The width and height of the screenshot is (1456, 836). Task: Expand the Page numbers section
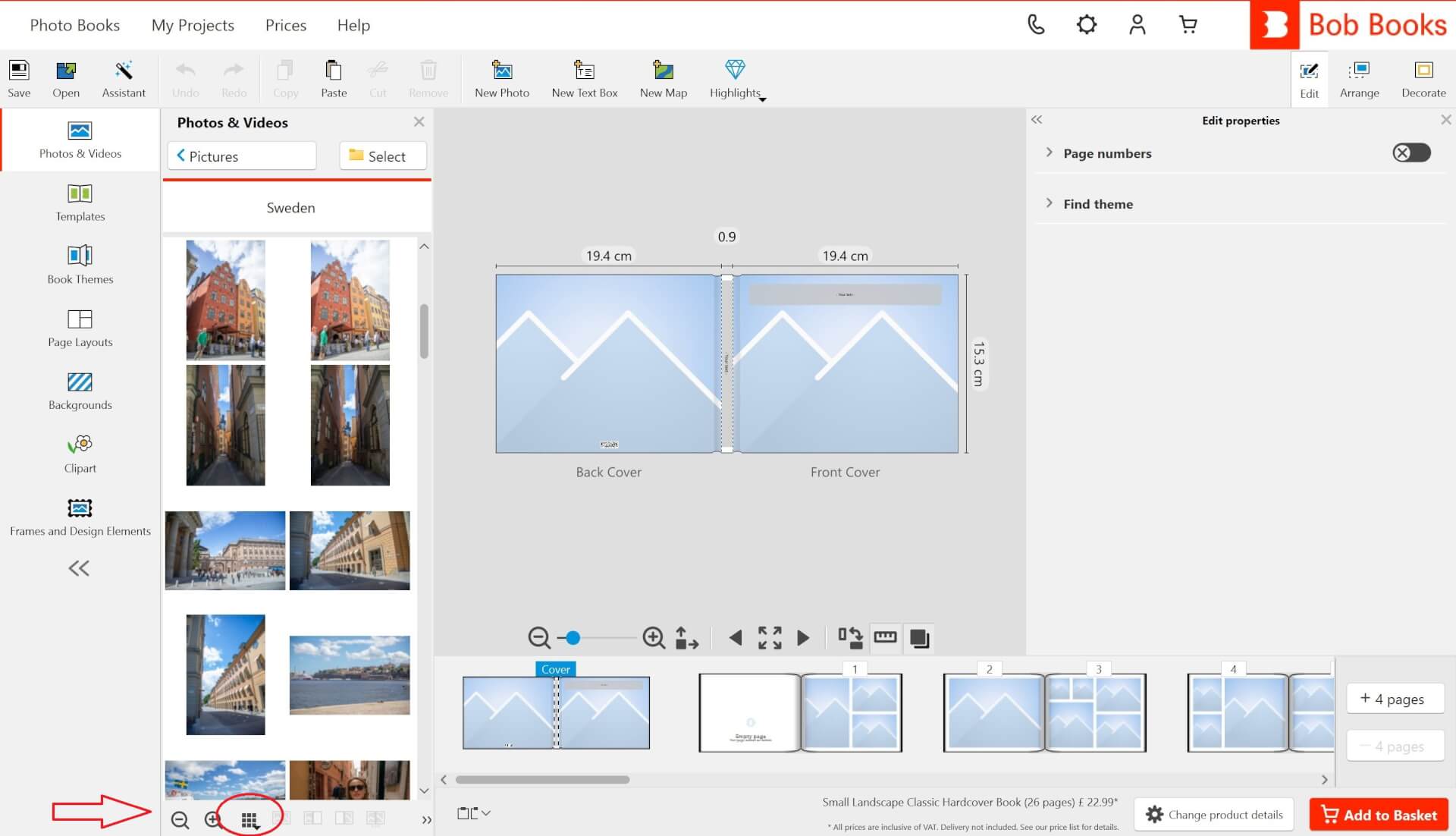[x=1050, y=152]
